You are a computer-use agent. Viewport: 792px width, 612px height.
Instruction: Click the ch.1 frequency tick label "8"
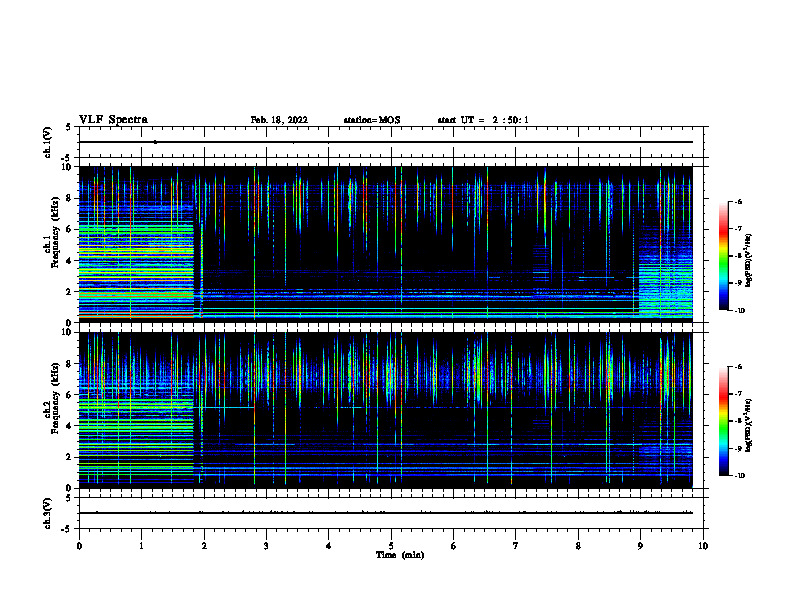click(70, 198)
